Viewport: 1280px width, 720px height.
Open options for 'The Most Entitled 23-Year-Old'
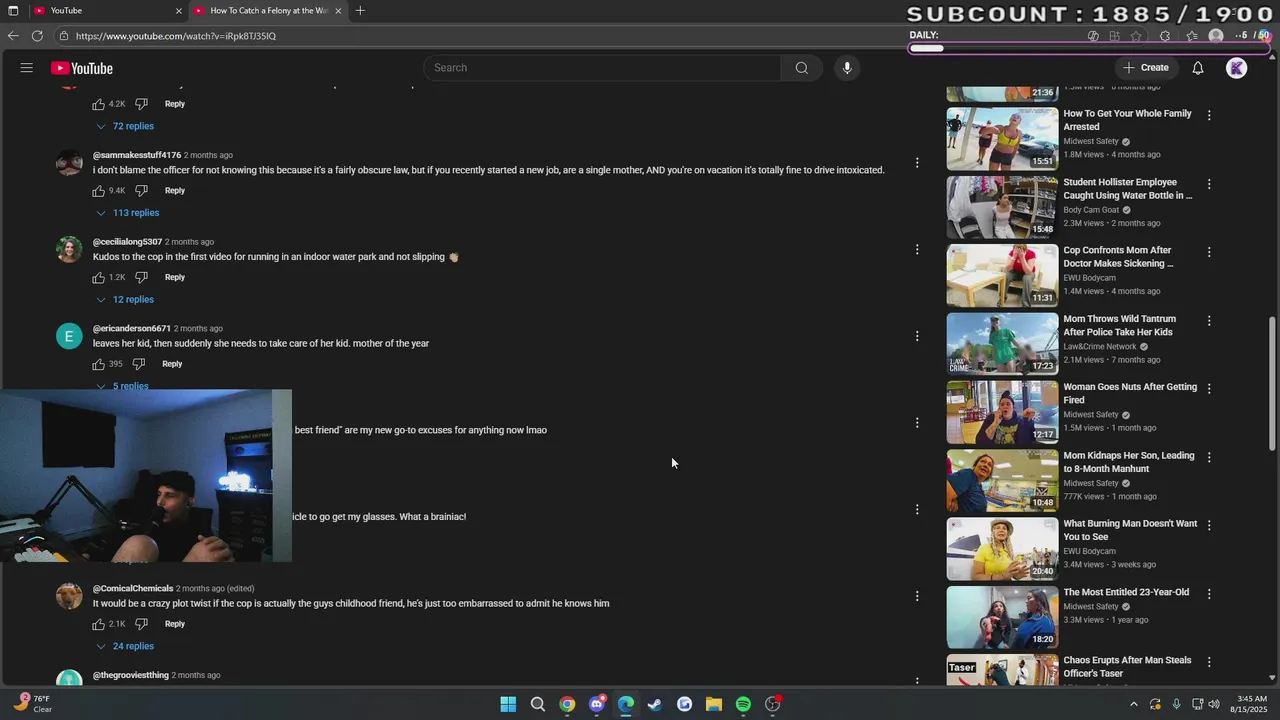click(x=1209, y=594)
